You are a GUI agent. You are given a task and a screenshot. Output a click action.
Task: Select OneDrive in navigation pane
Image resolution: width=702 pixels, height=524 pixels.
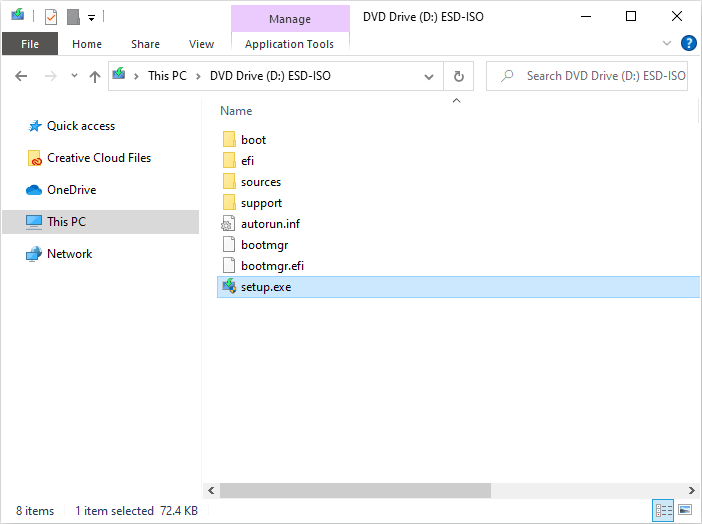(x=72, y=190)
